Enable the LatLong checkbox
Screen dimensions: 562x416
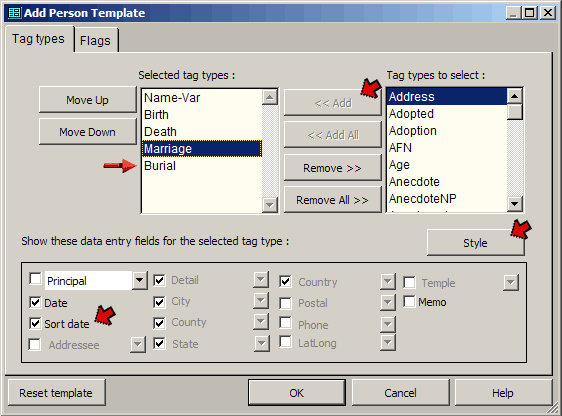coord(285,342)
